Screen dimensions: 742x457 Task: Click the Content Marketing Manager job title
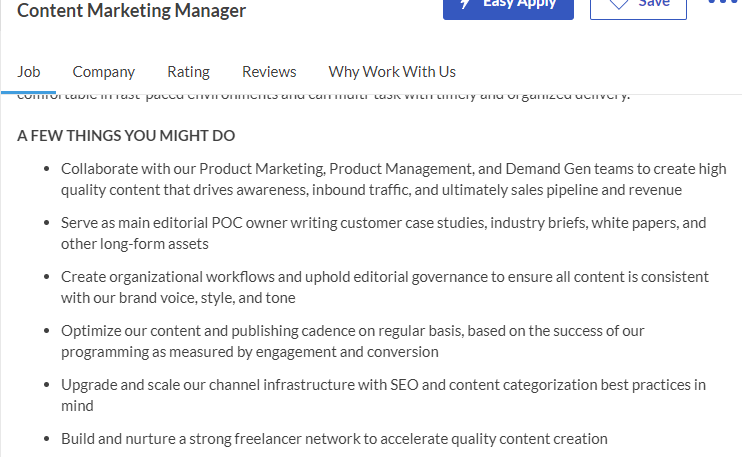click(132, 10)
